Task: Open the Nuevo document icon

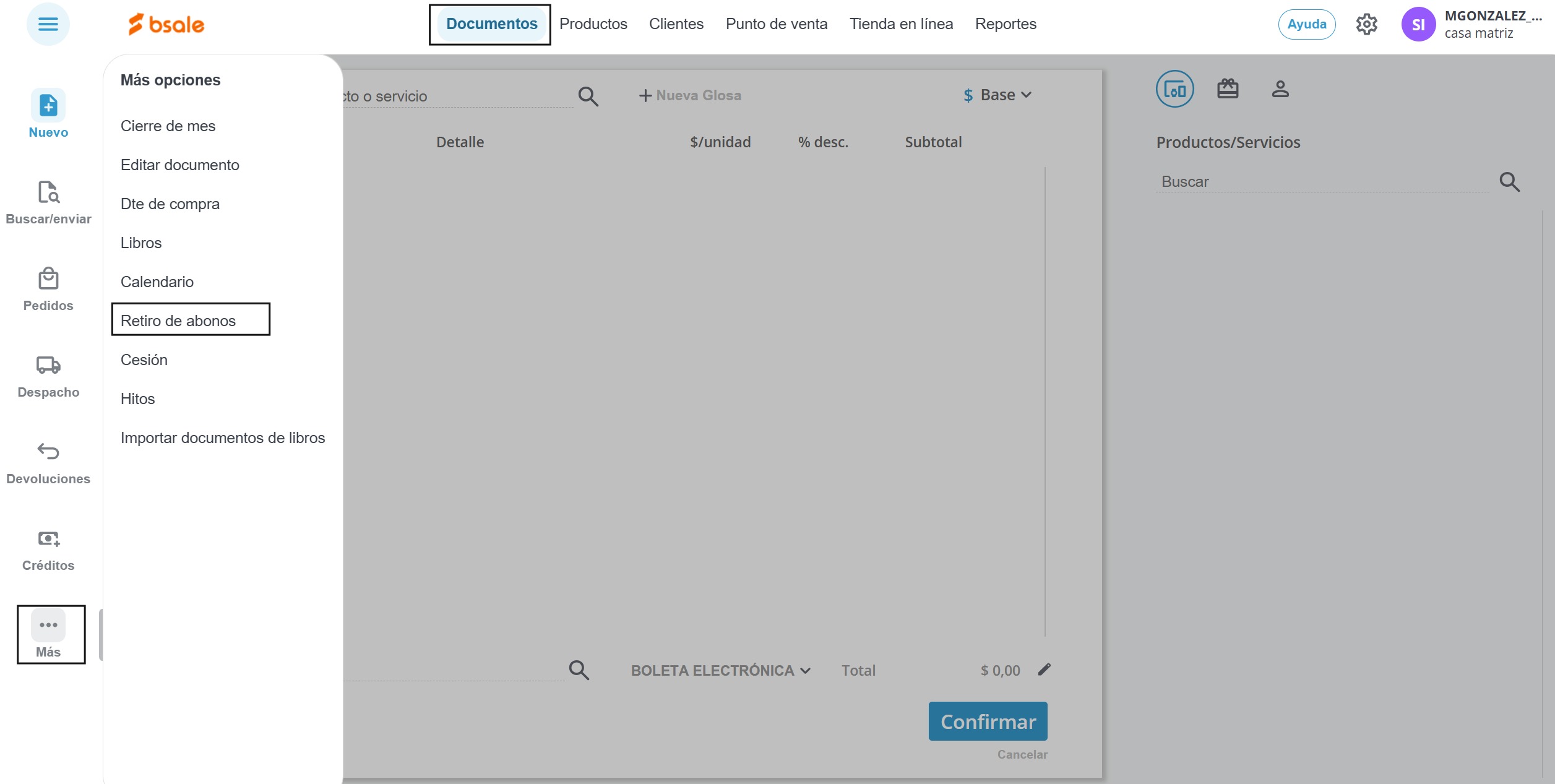Action: pos(48,106)
